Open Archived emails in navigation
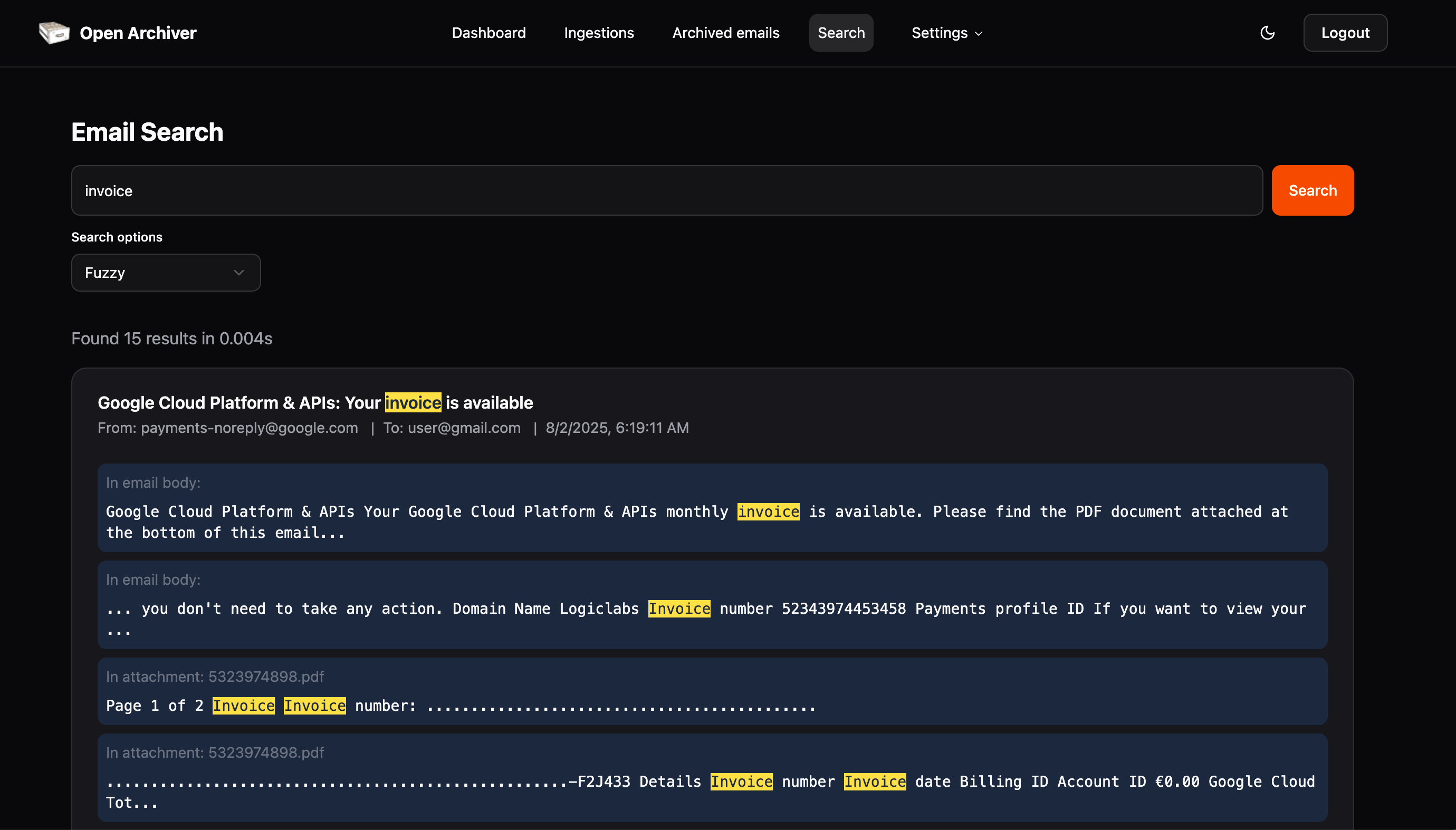Screen dimensions: 1456x830 (725, 33)
